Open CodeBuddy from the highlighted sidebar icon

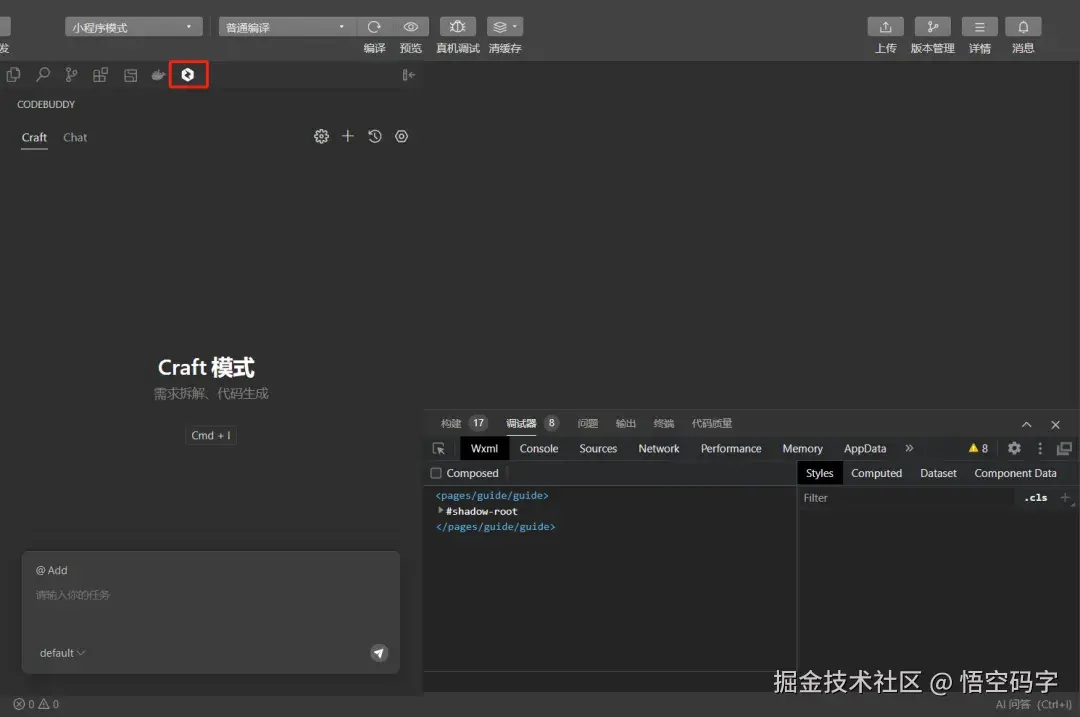click(188, 74)
